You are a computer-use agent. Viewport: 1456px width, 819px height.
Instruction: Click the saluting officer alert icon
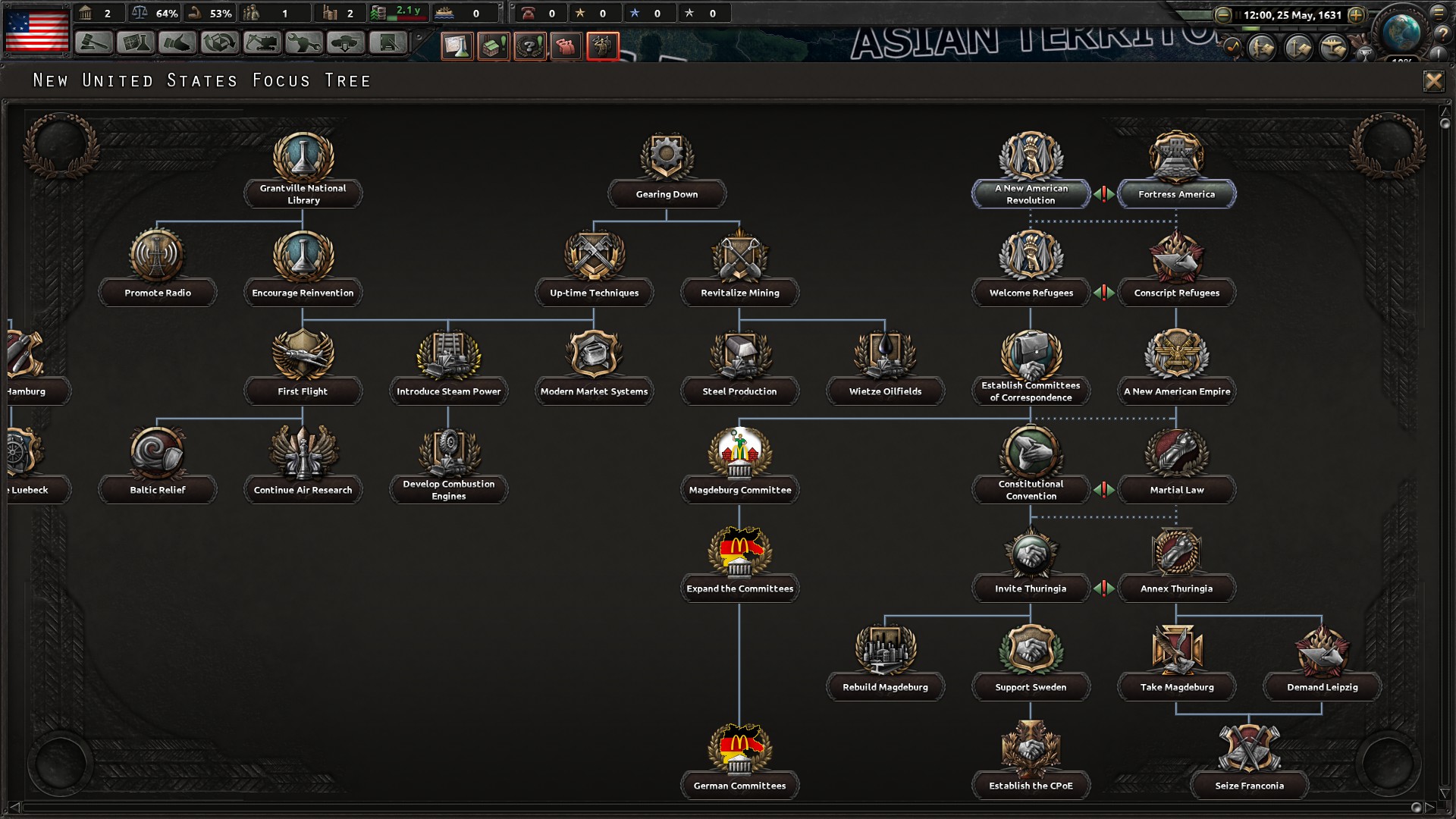coord(603,46)
